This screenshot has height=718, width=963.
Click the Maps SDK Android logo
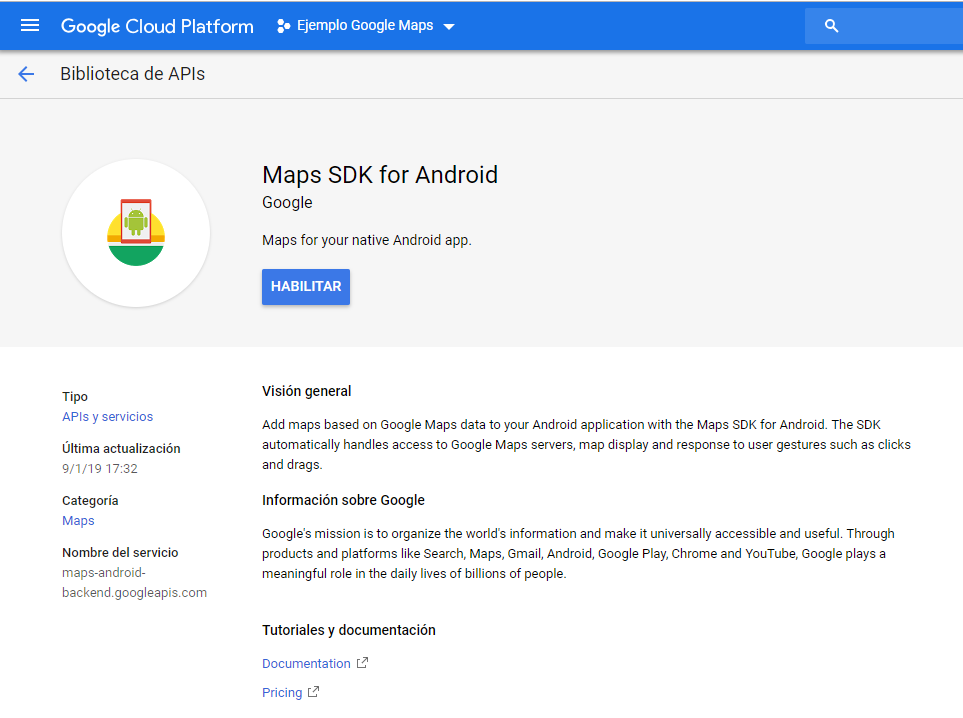[x=136, y=233]
